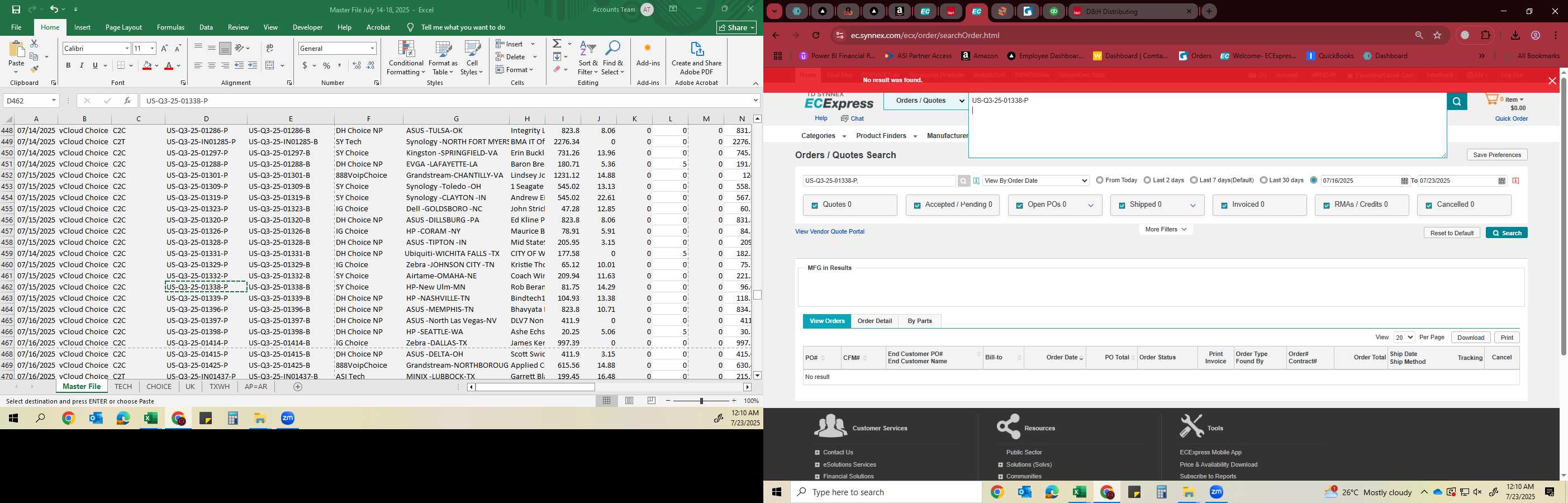Open the Orders / Quotes dropdown
Screen dimensions: 1568x503
[926, 101]
